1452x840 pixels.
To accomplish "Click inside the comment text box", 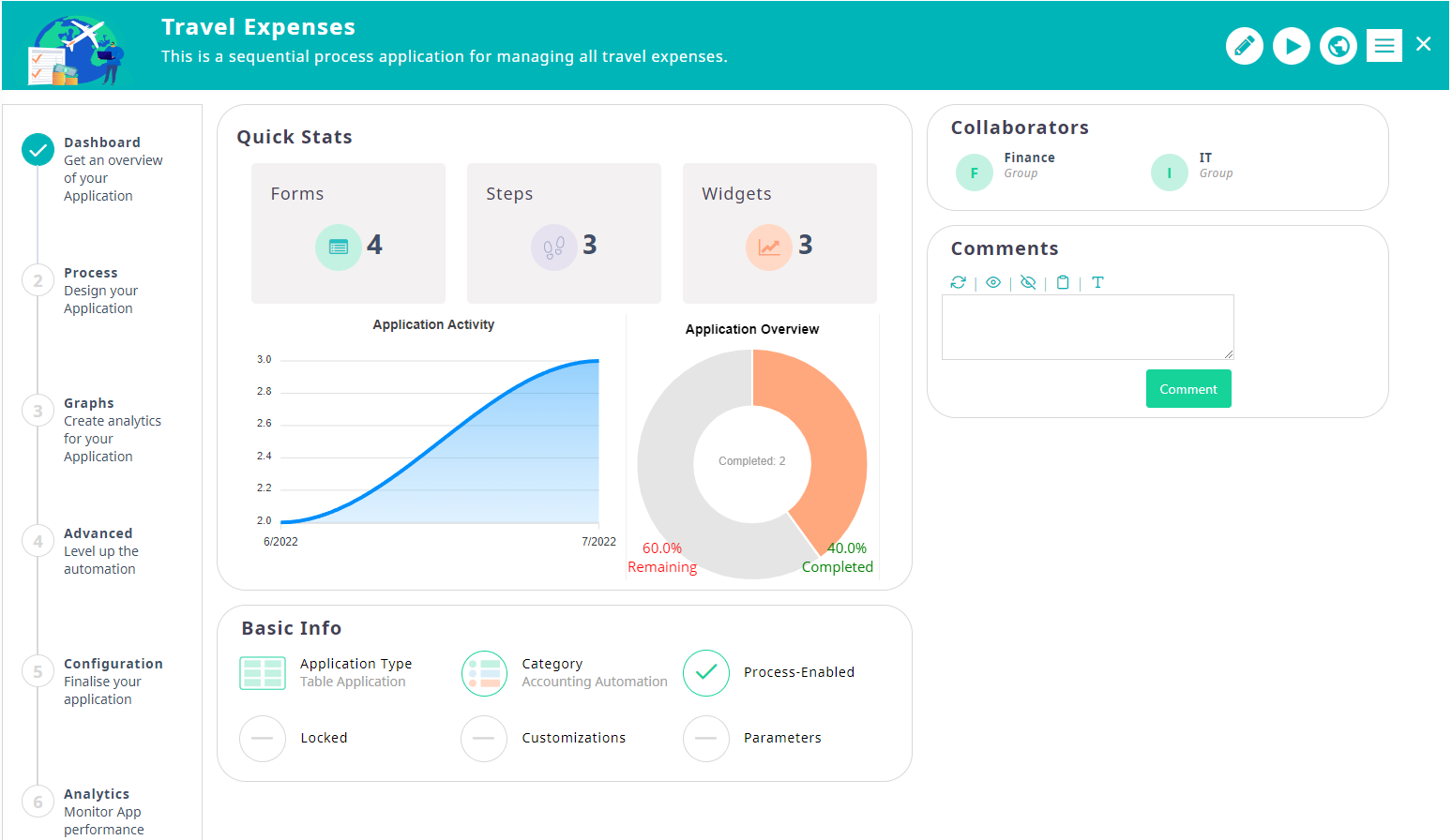I will click(x=1086, y=326).
